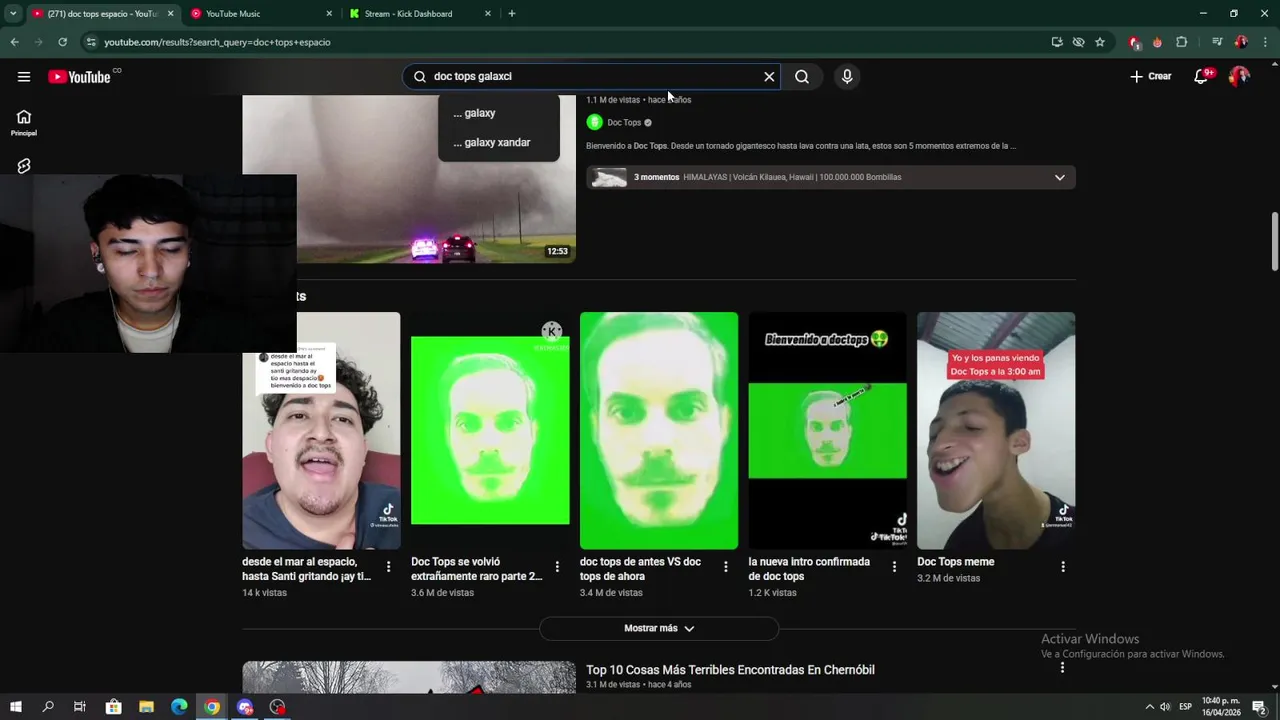Open a new browser tab

[512, 14]
